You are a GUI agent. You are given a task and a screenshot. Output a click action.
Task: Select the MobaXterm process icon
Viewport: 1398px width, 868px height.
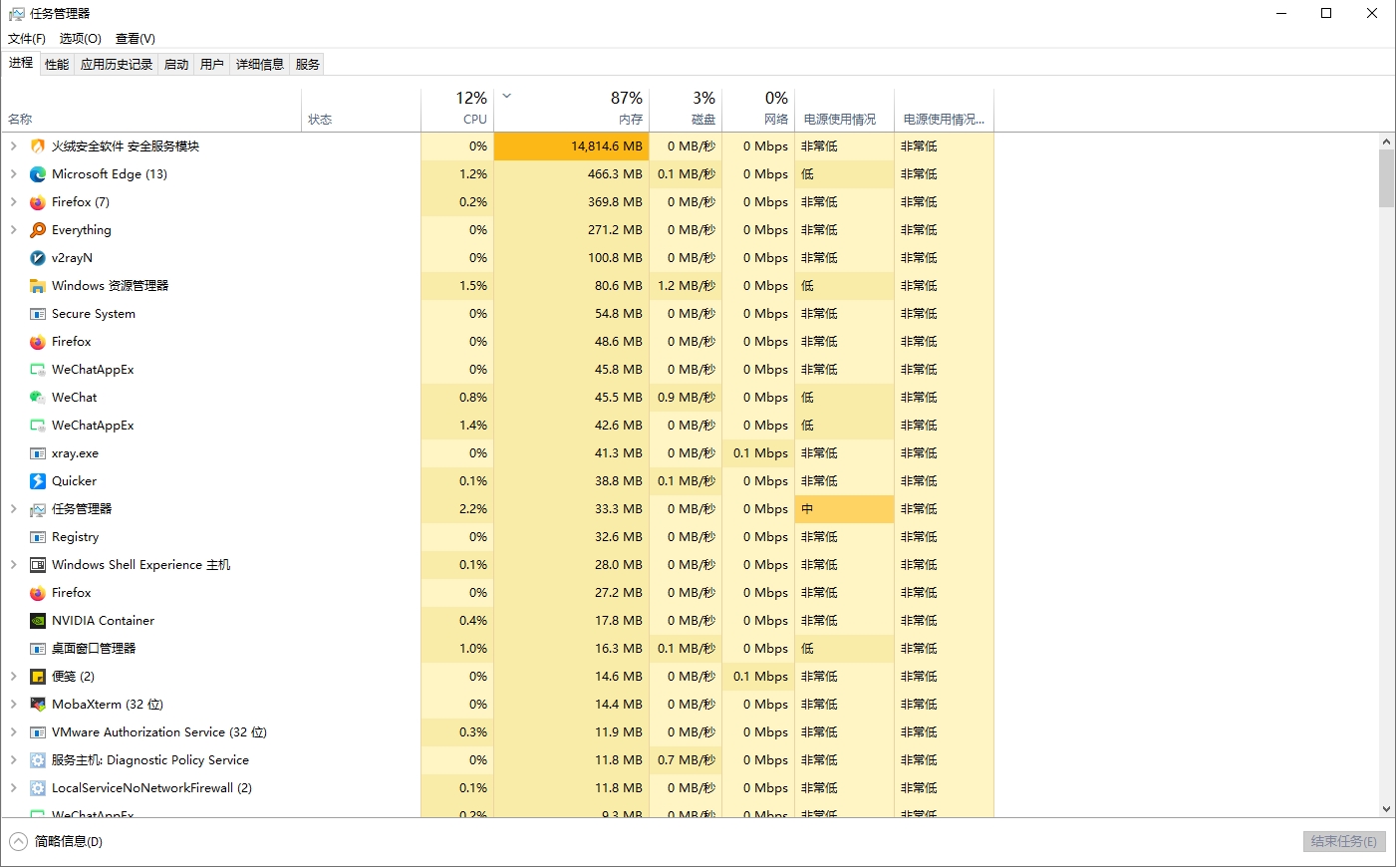pyautogui.click(x=38, y=705)
